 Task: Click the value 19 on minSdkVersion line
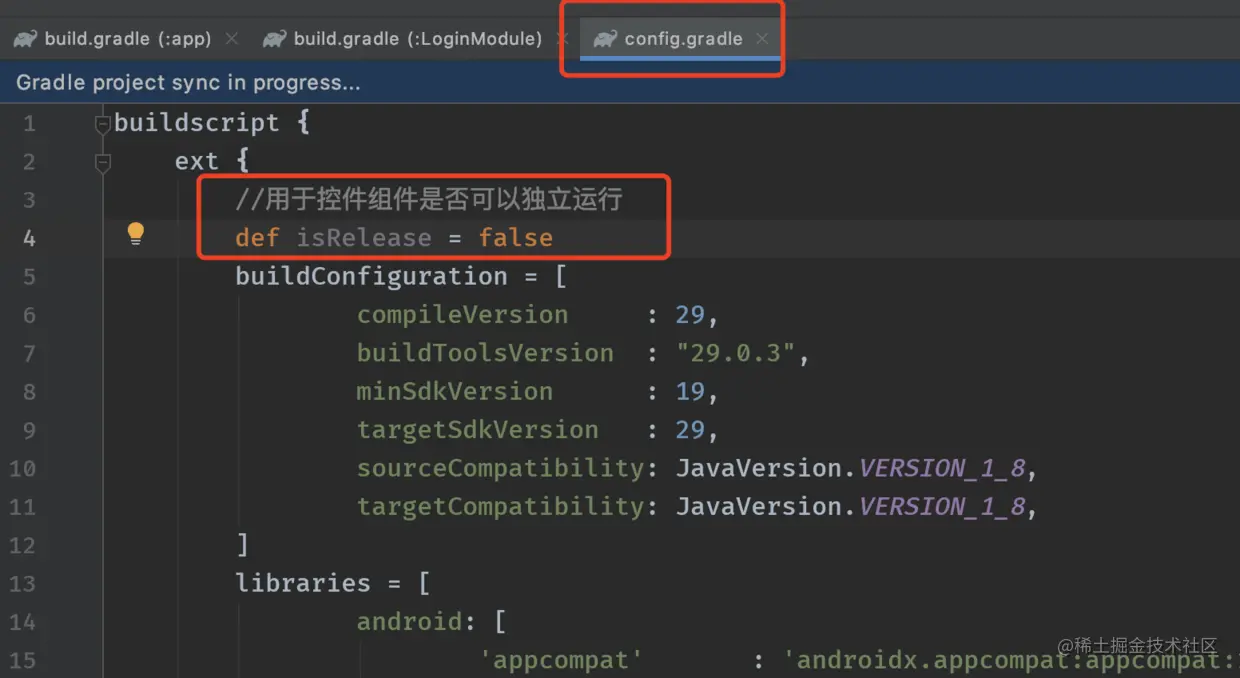point(691,391)
